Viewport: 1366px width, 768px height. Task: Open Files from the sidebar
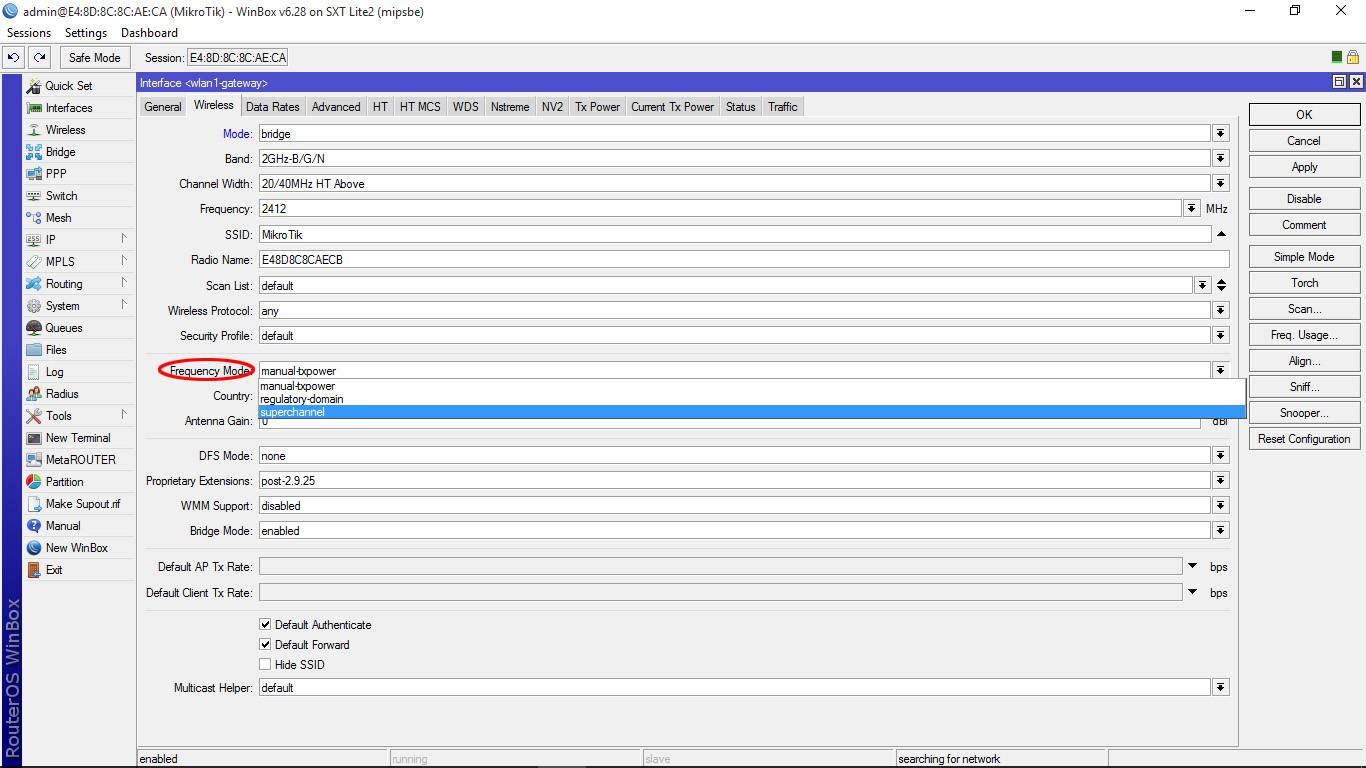click(56, 350)
